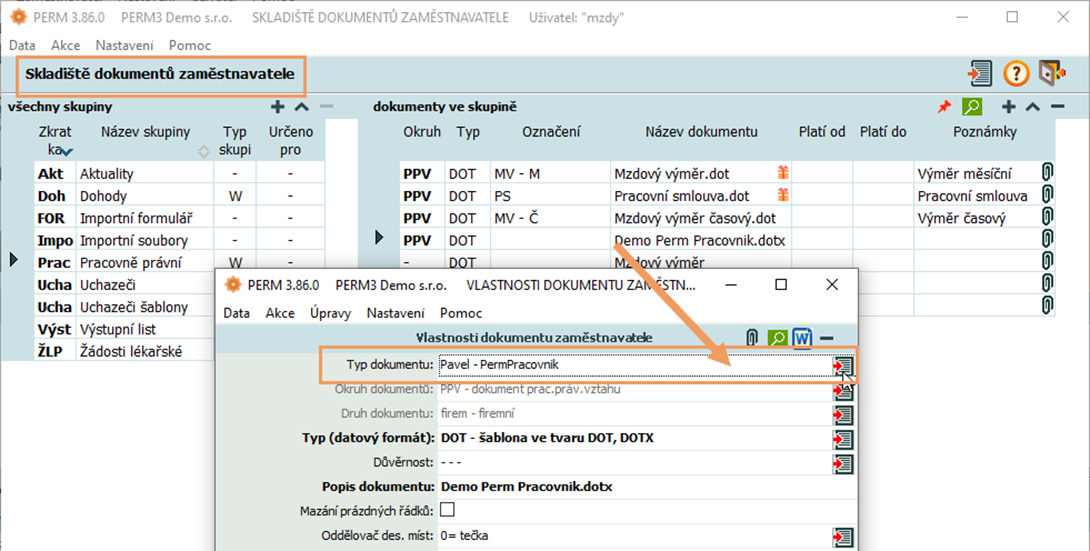Viewport: 1090px width, 551px height.
Task: Select the Pracovní smlouva.dot document name
Action: click(682, 196)
